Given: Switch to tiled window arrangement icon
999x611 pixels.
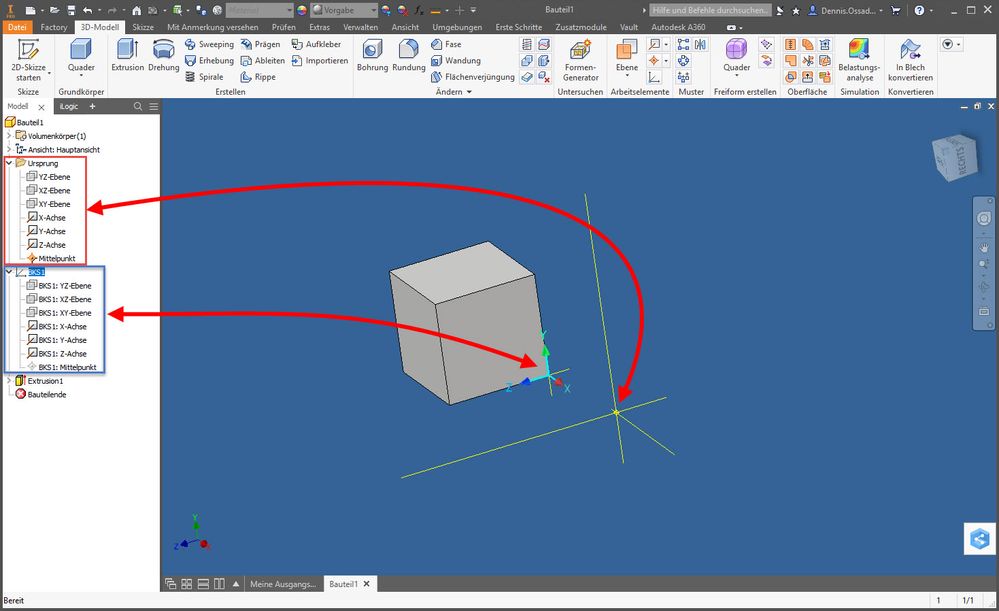Looking at the screenshot, I should coord(187,584).
